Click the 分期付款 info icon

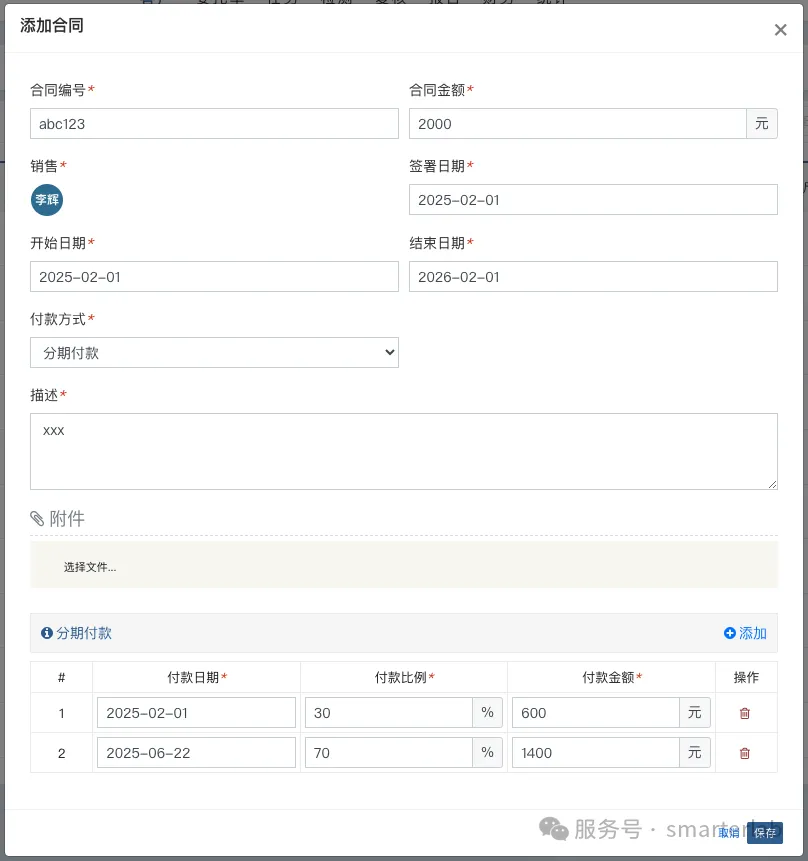pyautogui.click(x=47, y=633)
